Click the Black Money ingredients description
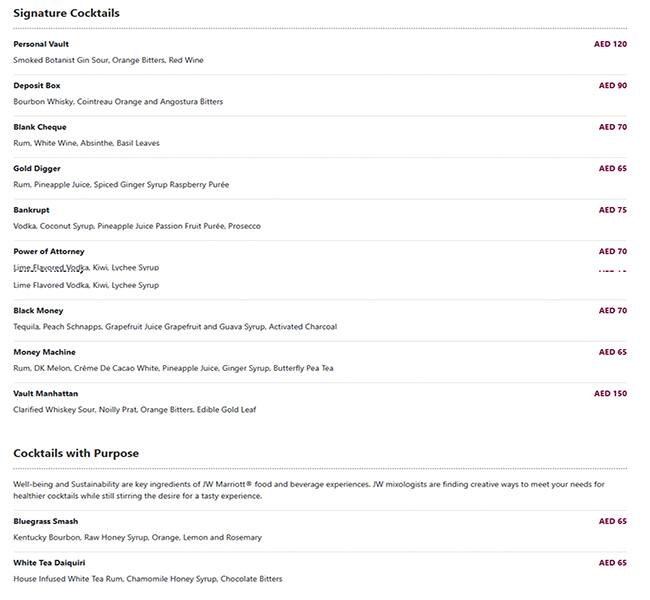Screen dimensions: 650x600 pos(175,327)
